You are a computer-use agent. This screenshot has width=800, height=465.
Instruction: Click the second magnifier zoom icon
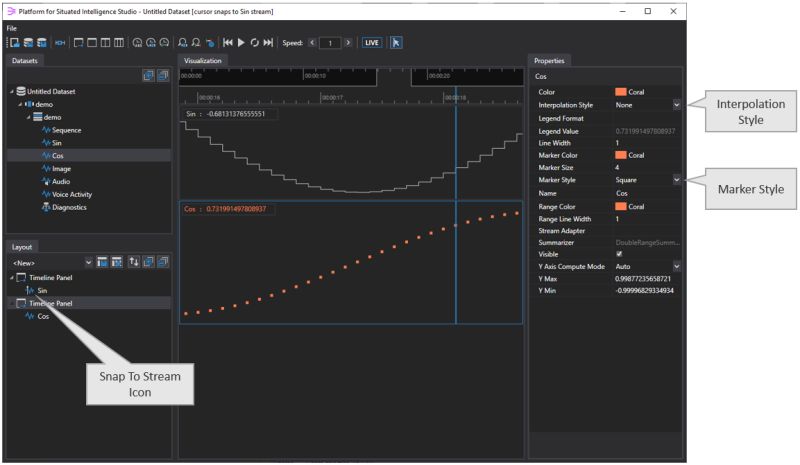click(196, 43)
